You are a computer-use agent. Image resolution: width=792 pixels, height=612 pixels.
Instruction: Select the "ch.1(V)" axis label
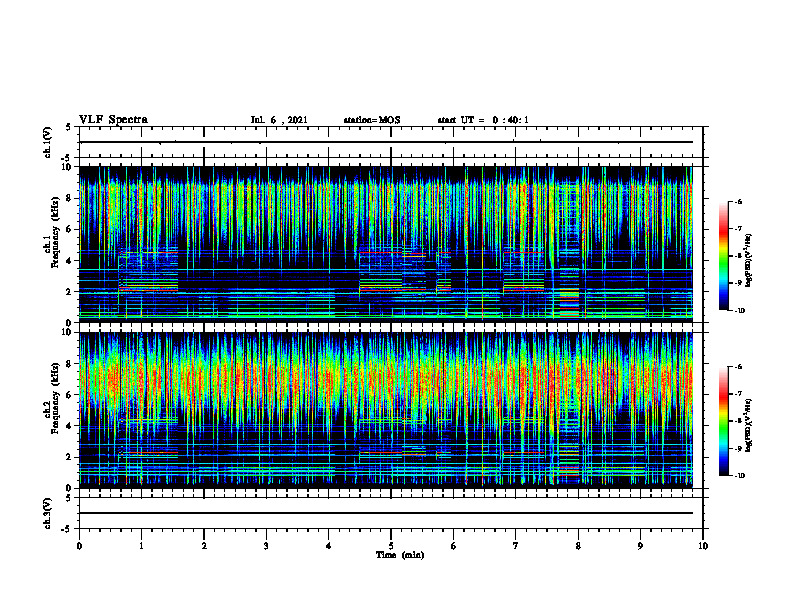47,142
